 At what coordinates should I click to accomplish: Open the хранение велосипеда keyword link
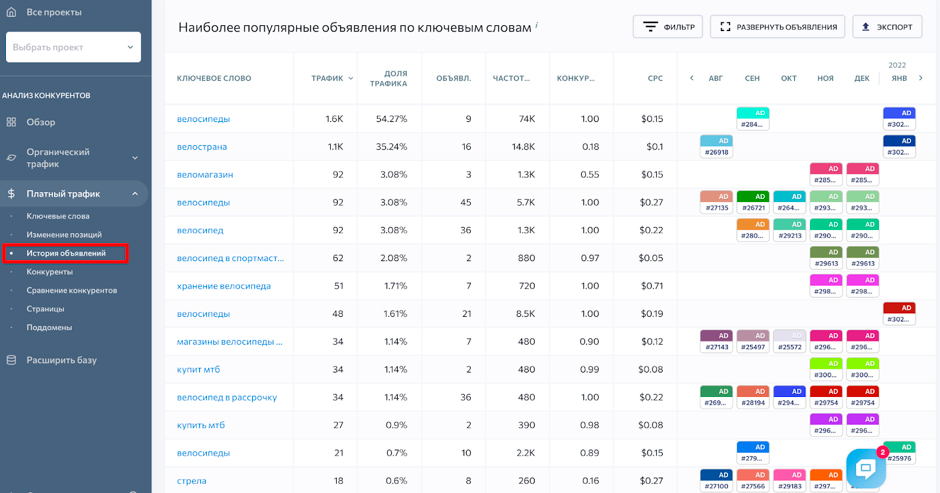(x=224, y=285)
